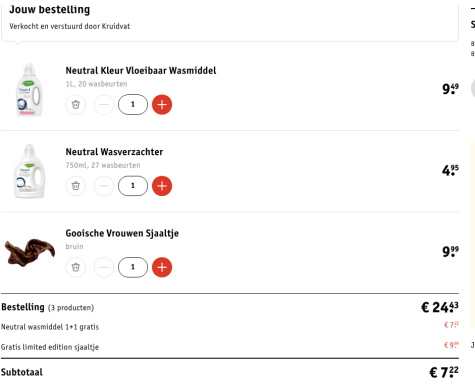
Task: Delete Neutral Wasverzachter with trash icon
Action: [x=76, y=186]
